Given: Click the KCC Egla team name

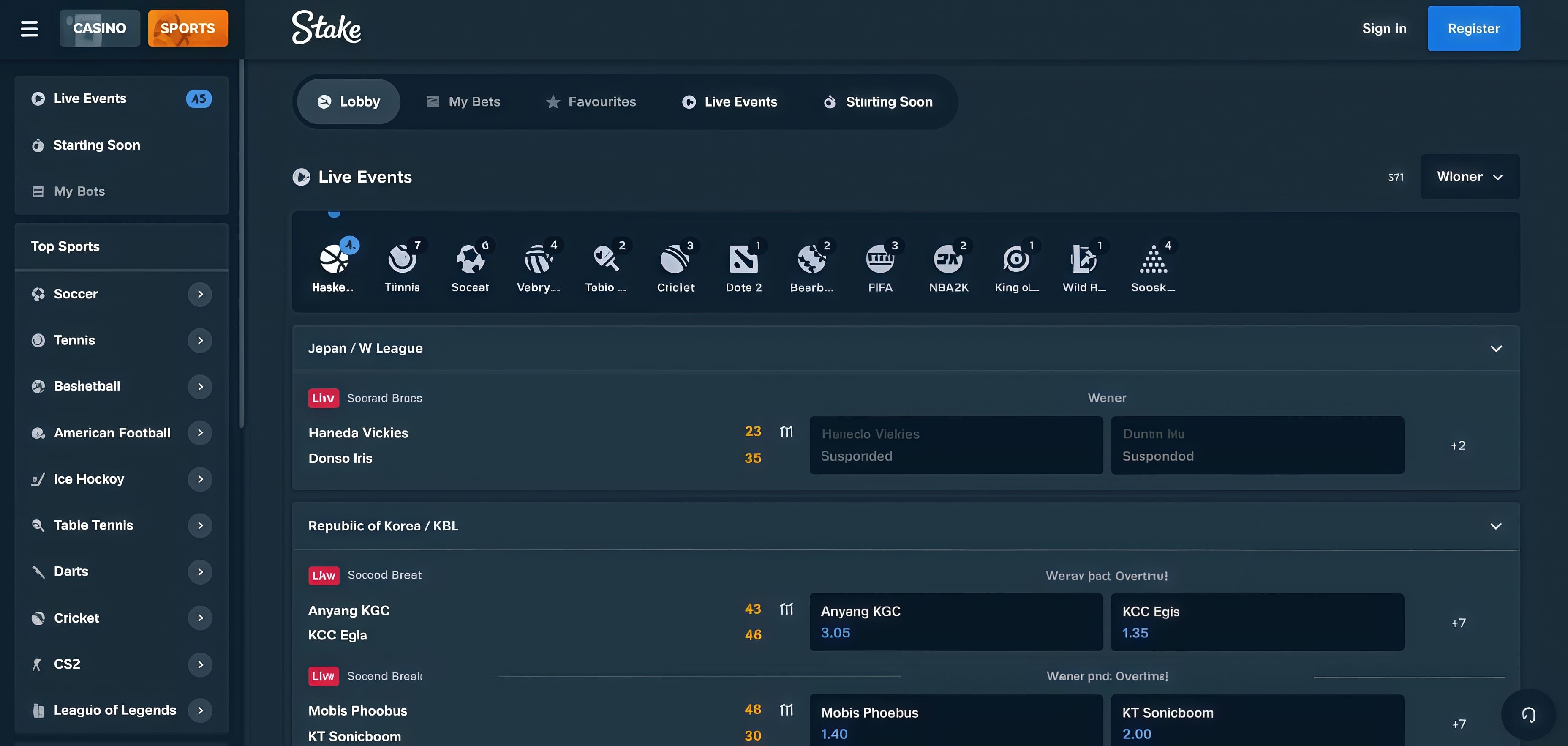Looking at the screenshot, I should [x=337, y=635].
